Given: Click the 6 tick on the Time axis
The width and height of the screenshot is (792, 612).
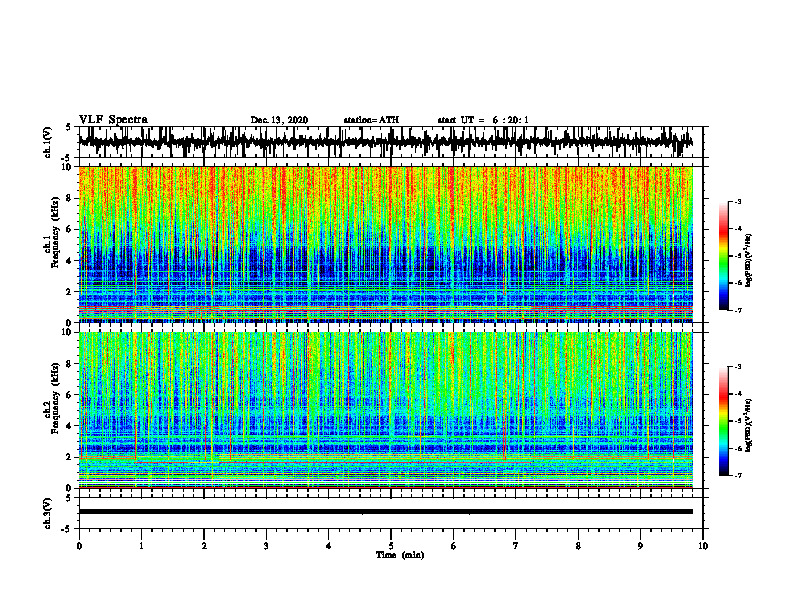Looking at the screenshot, I should click(x=453, y=546).
